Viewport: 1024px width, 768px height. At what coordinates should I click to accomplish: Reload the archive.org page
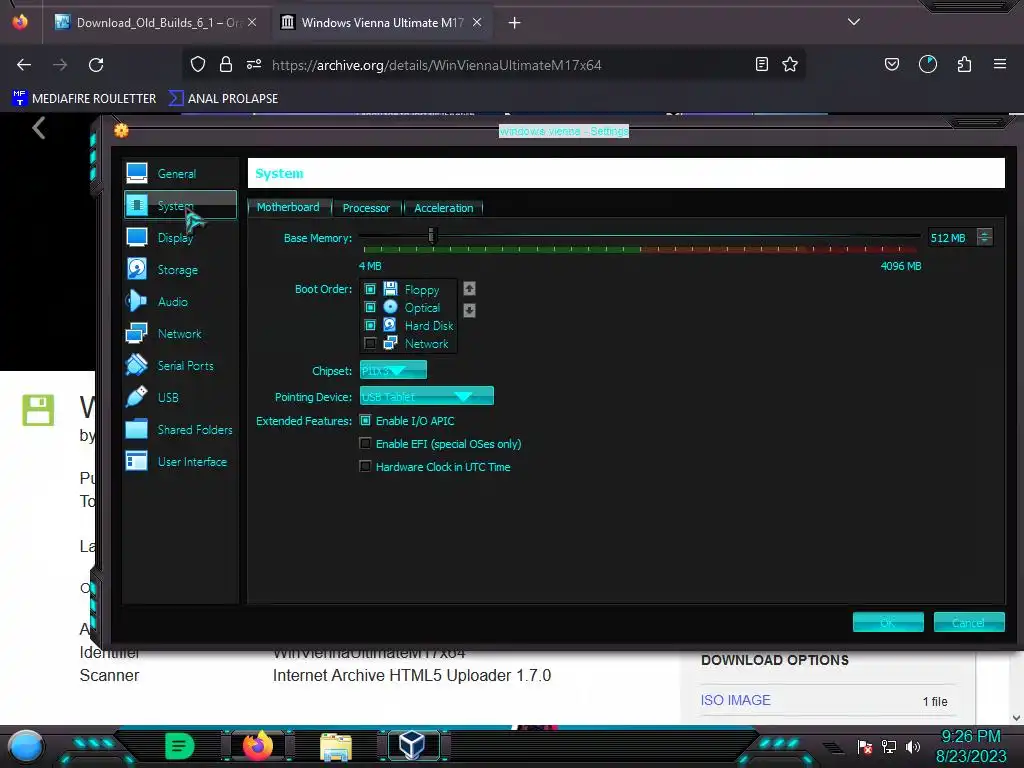tap(96, 65)
